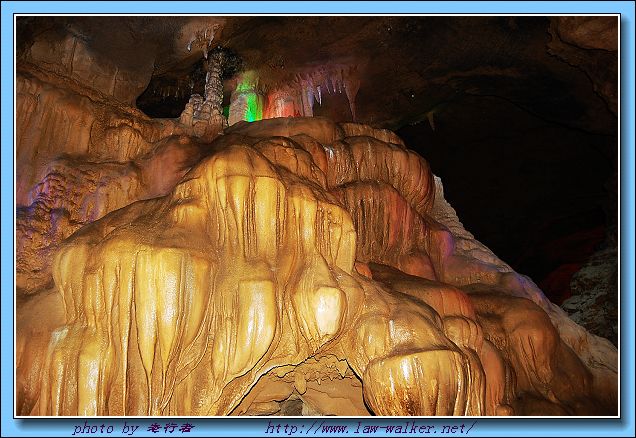Click the "photo by" credit text
The image size is (636, 438).
[x=134, y=428]
